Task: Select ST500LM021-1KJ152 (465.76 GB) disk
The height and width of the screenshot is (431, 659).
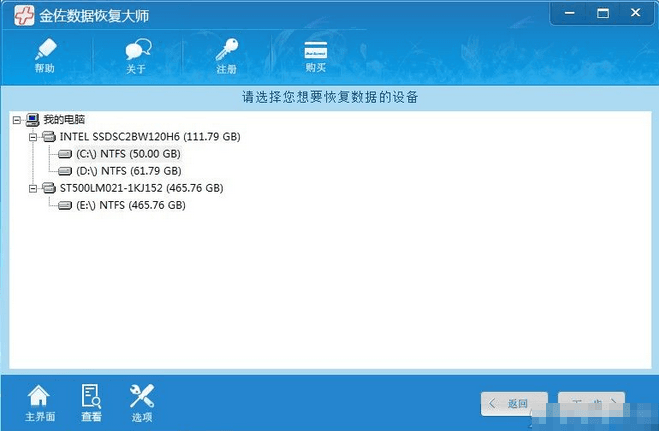Action: [x=142, y=188]
